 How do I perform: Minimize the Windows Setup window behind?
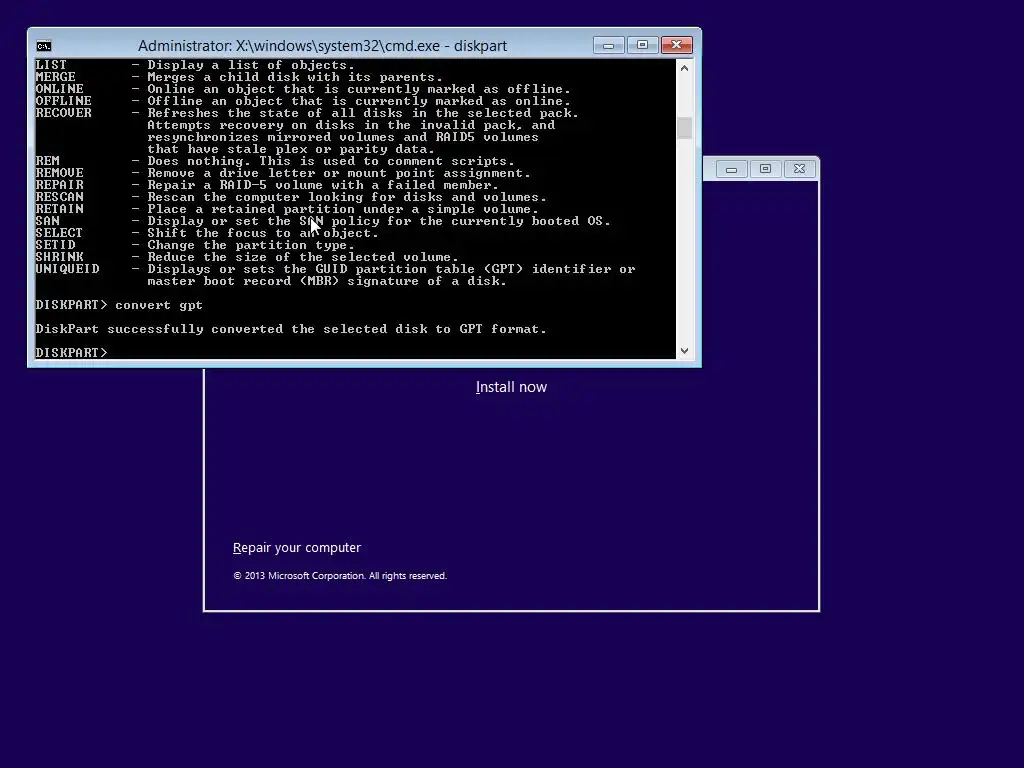pos(731,169)
